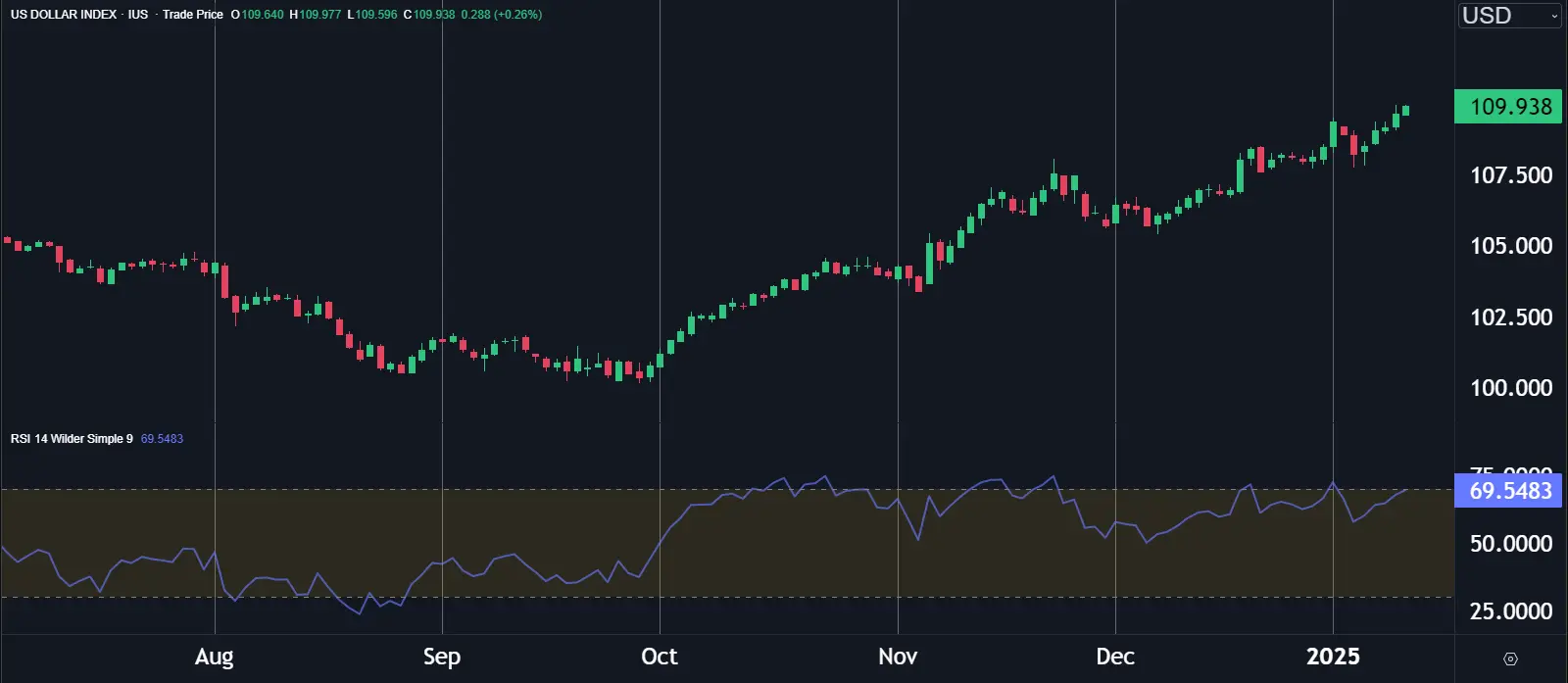Click the Nov label on time axis
Viewport: 1568px width, 683px height.
(898, 657)
